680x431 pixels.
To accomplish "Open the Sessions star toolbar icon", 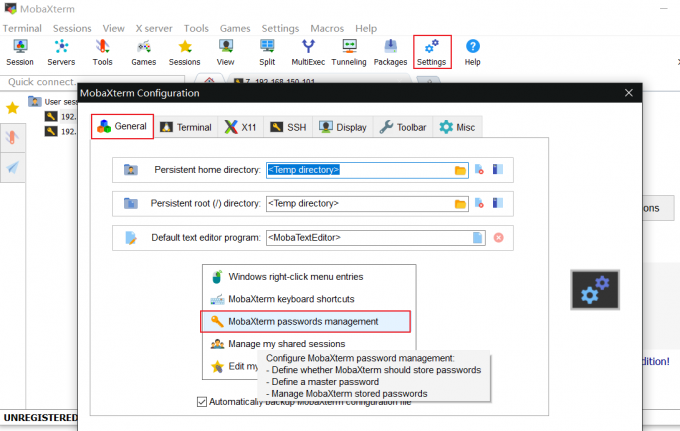I will (184, 52).
